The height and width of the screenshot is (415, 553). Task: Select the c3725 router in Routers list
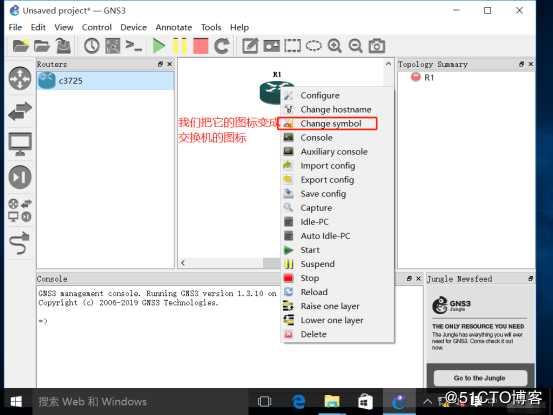[x=105, y=81]
